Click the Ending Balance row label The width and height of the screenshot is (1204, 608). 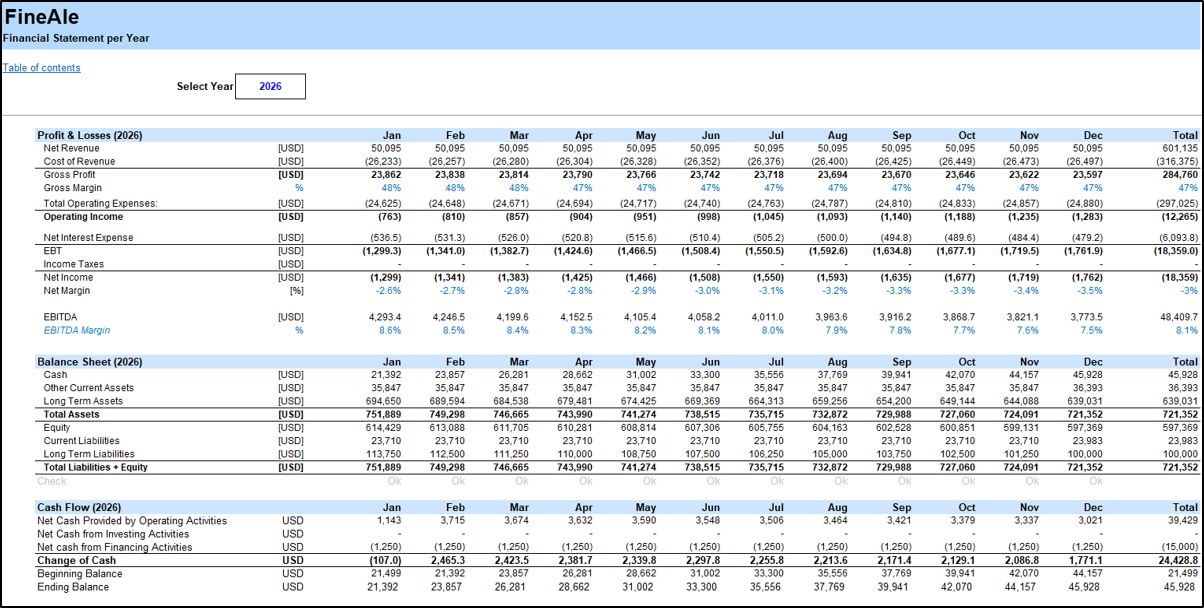(73, 587)
